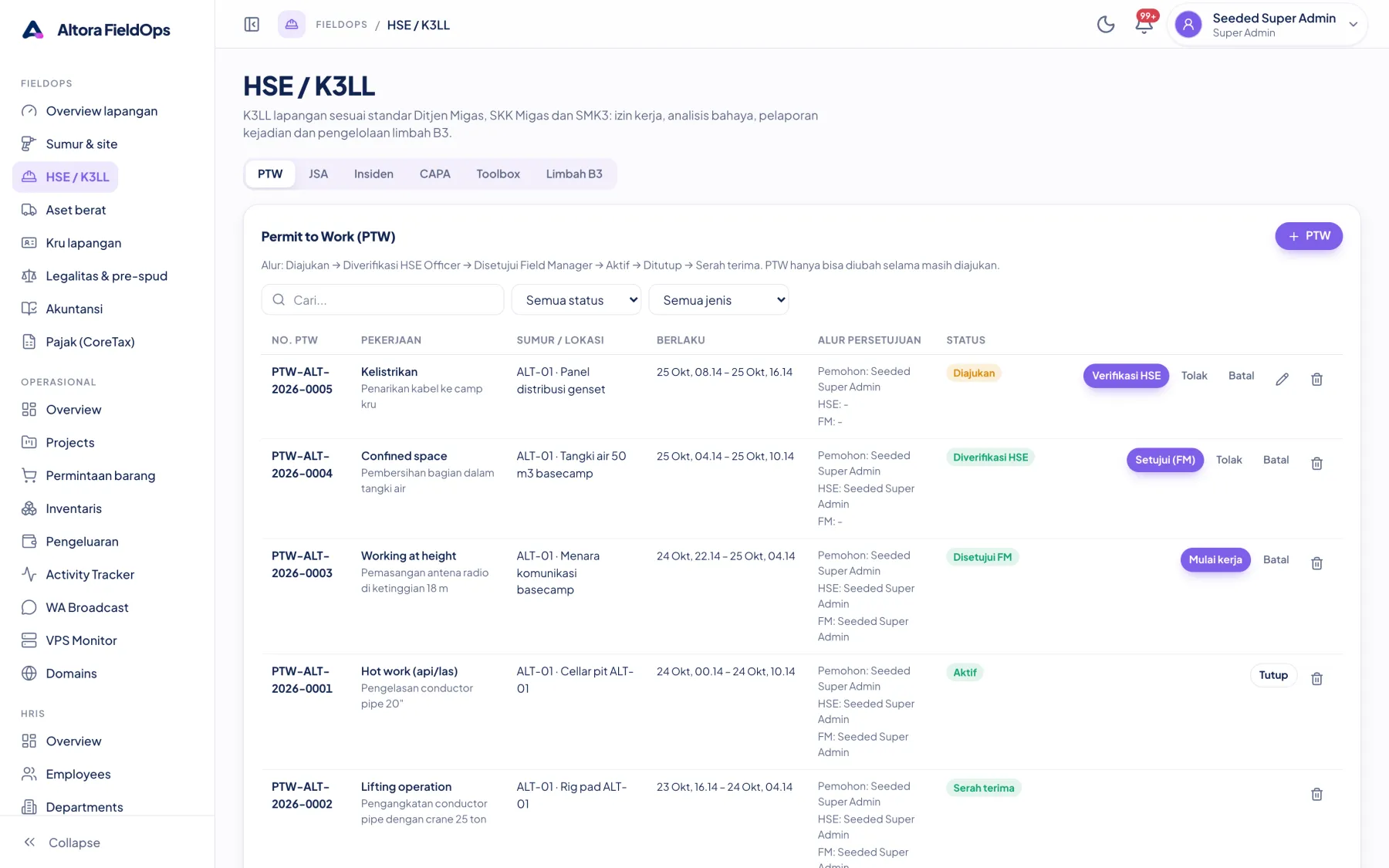Edit PTW-ALT-2026-0005 with pencil icon
1389x868 pixels.
pos(1282,379)
